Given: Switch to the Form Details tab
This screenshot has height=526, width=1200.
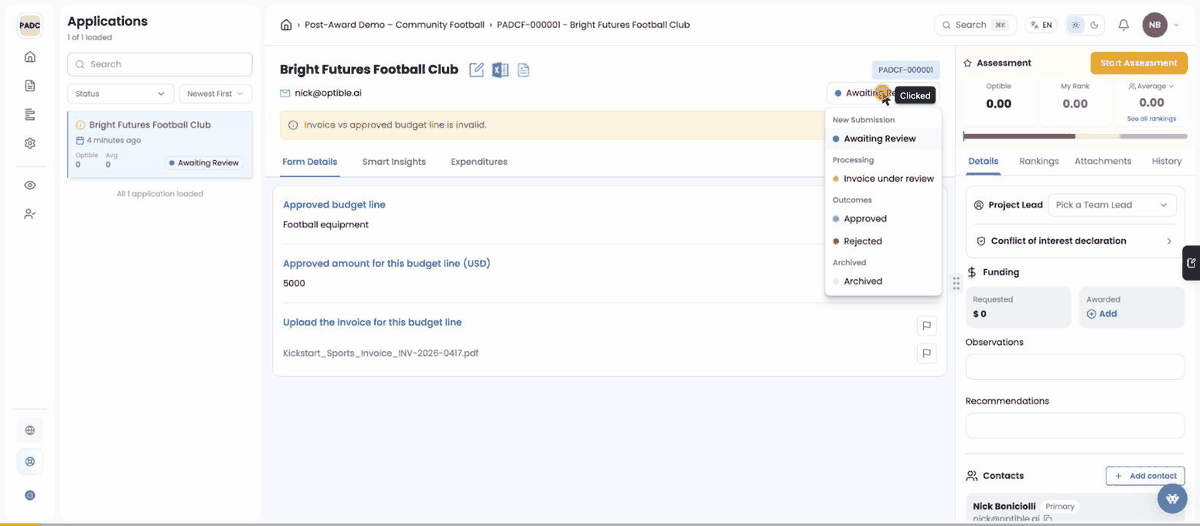Looking at the screenshot, I should pyautogui.click(x=310, y=162).
